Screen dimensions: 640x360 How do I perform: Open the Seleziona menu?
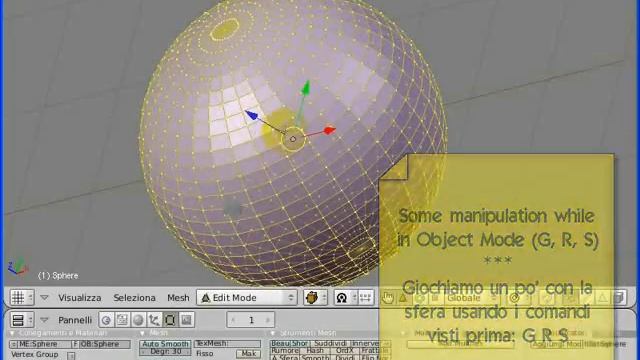tap(134, 298)
